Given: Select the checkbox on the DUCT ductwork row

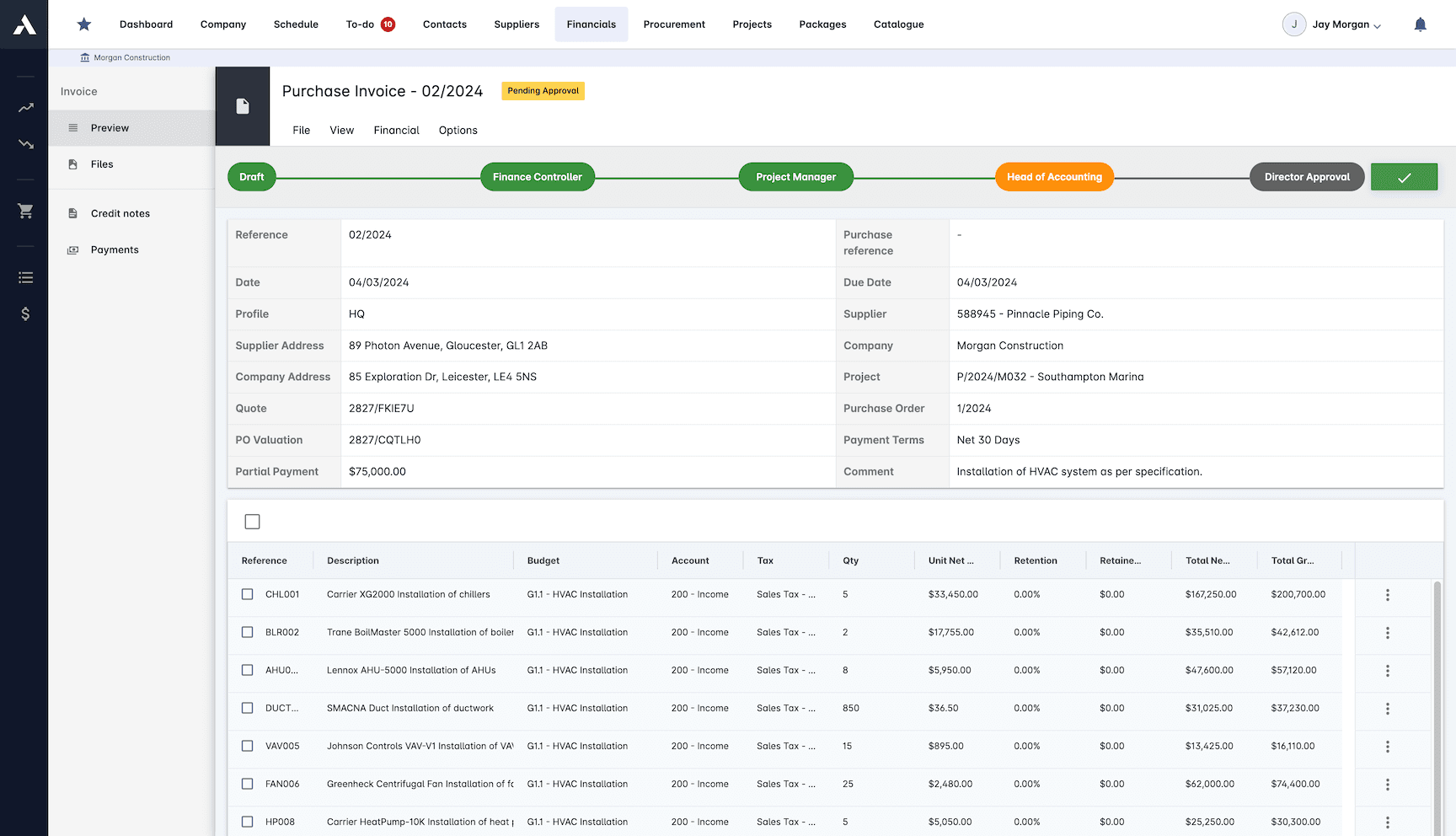Looking at the screenshot, I should pos(247,708).
